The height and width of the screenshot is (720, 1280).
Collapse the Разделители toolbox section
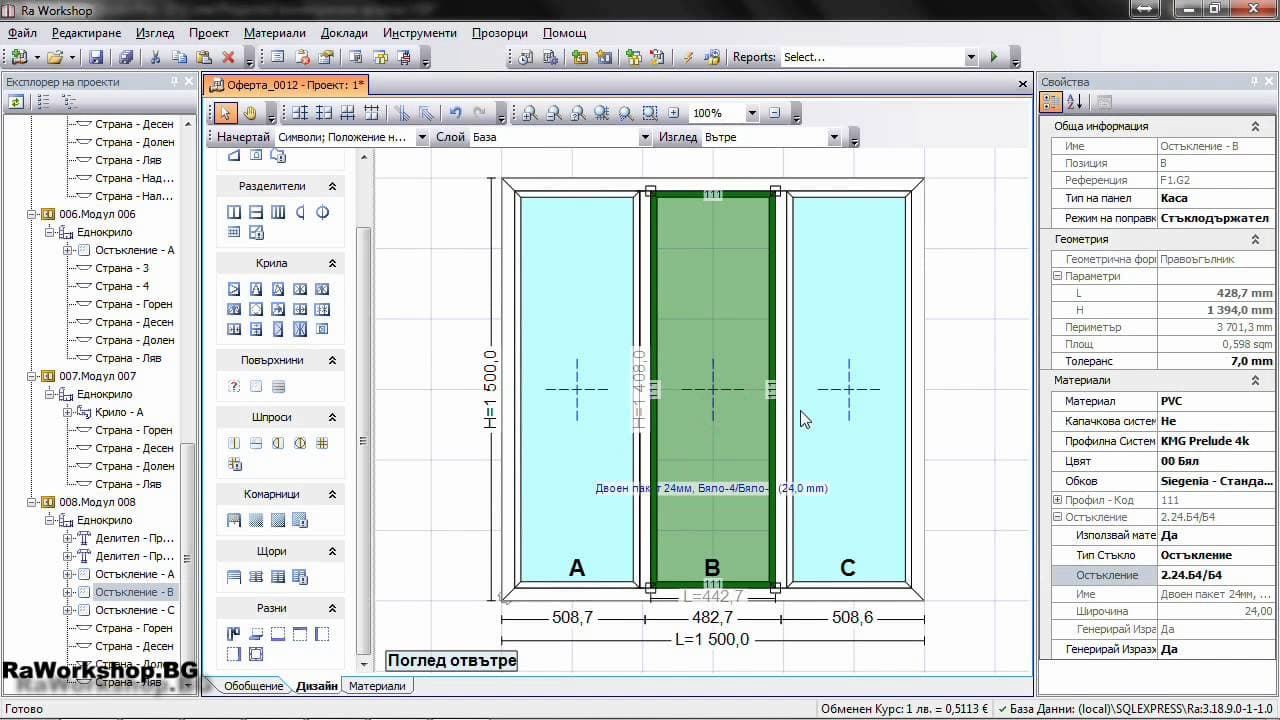point(332,186)
